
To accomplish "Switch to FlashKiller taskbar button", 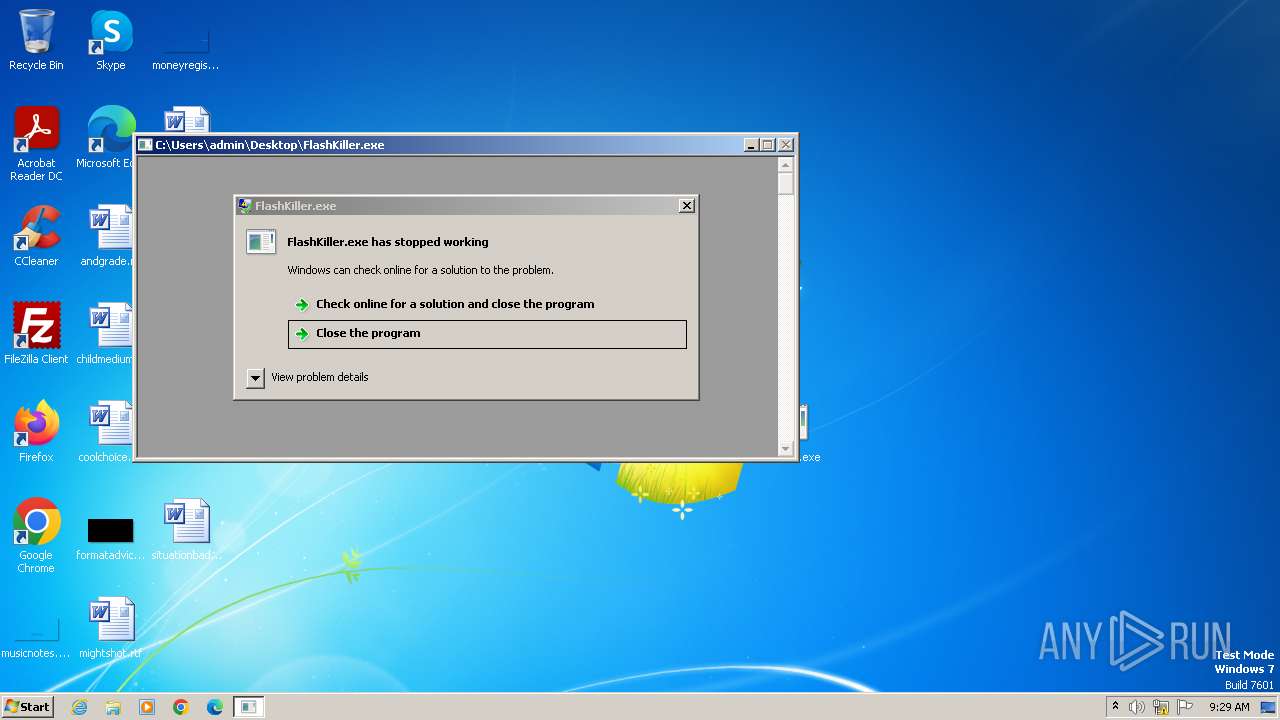I will click(x=249, y=707).
